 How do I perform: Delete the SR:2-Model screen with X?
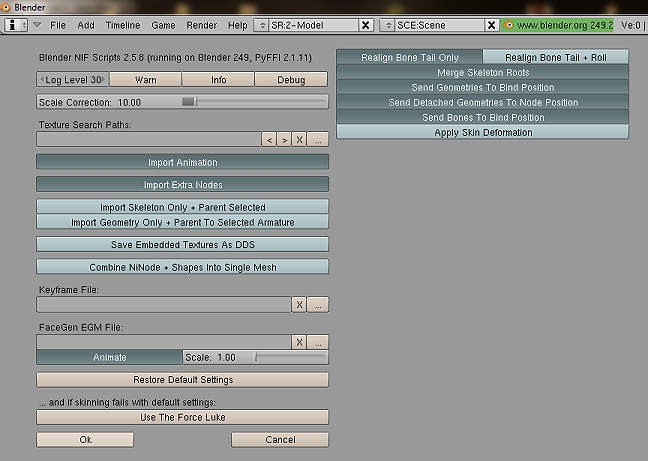366,25
